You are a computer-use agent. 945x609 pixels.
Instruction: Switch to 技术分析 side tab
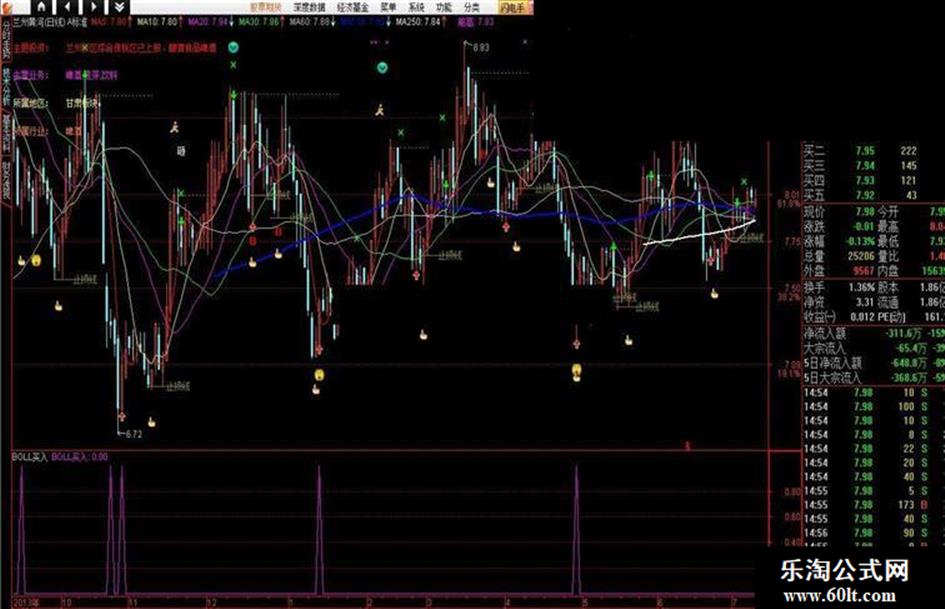click(x=6, y=87)
